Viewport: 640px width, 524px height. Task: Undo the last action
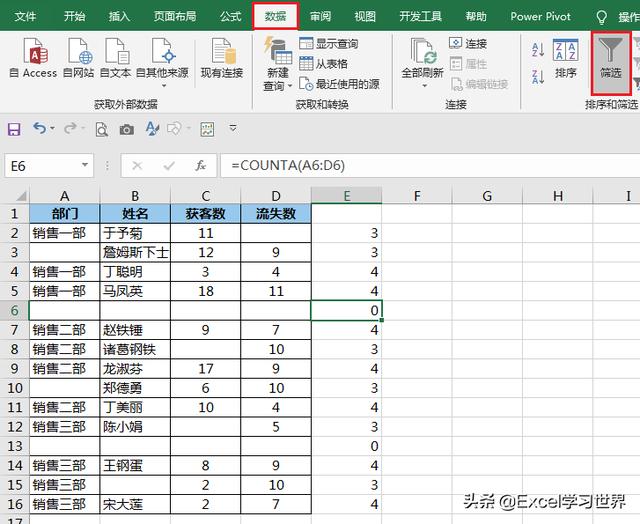[x=39, y=129]
